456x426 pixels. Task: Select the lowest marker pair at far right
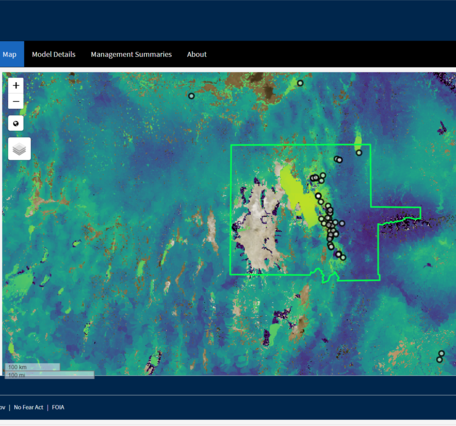[440, 357]
